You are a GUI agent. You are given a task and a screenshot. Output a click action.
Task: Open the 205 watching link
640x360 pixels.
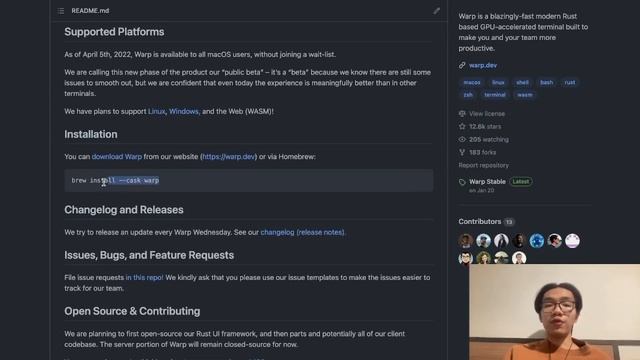489,139
